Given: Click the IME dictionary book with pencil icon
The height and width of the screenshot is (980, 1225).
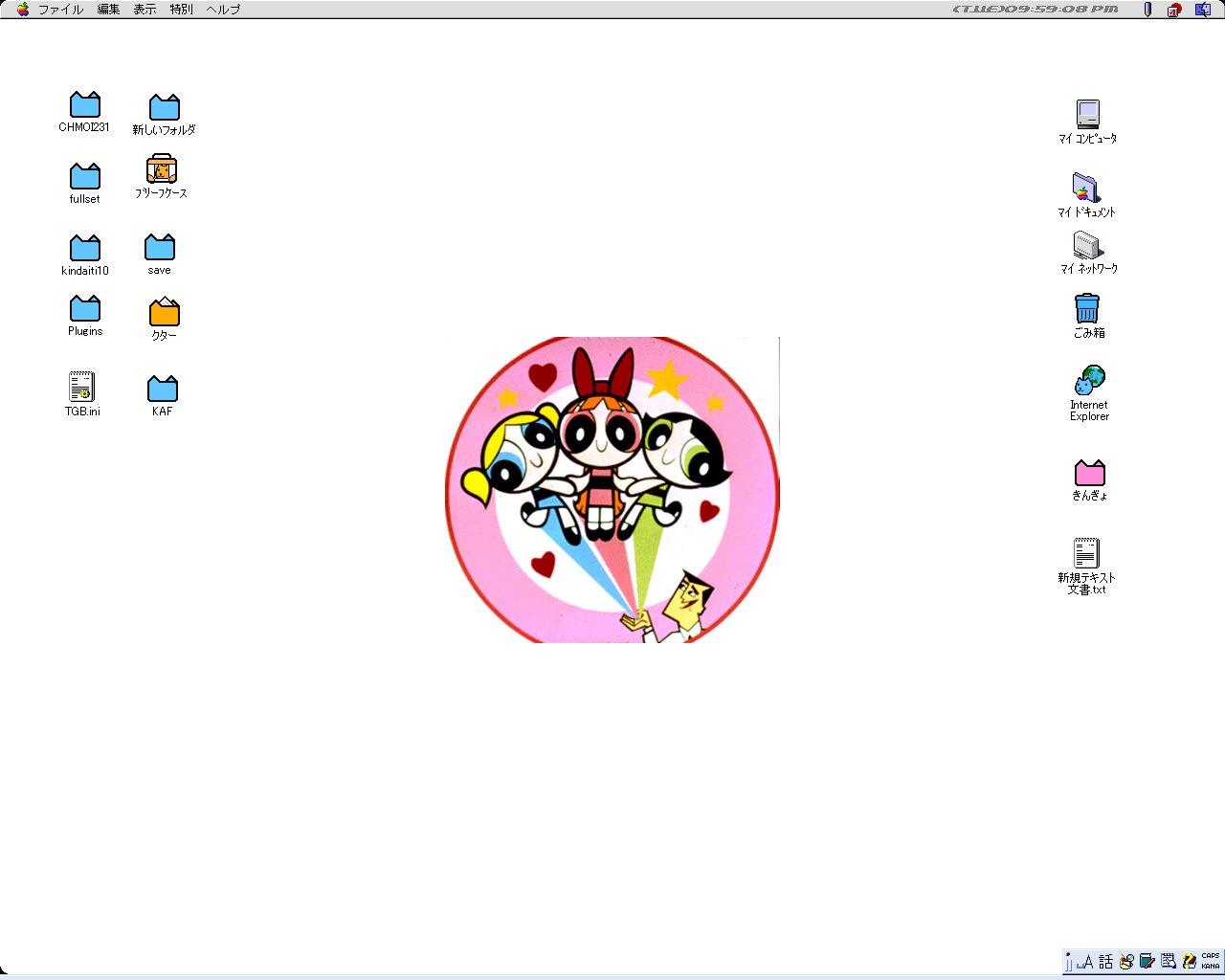Looking at the screenshot, I should [x=1147, y=962].
